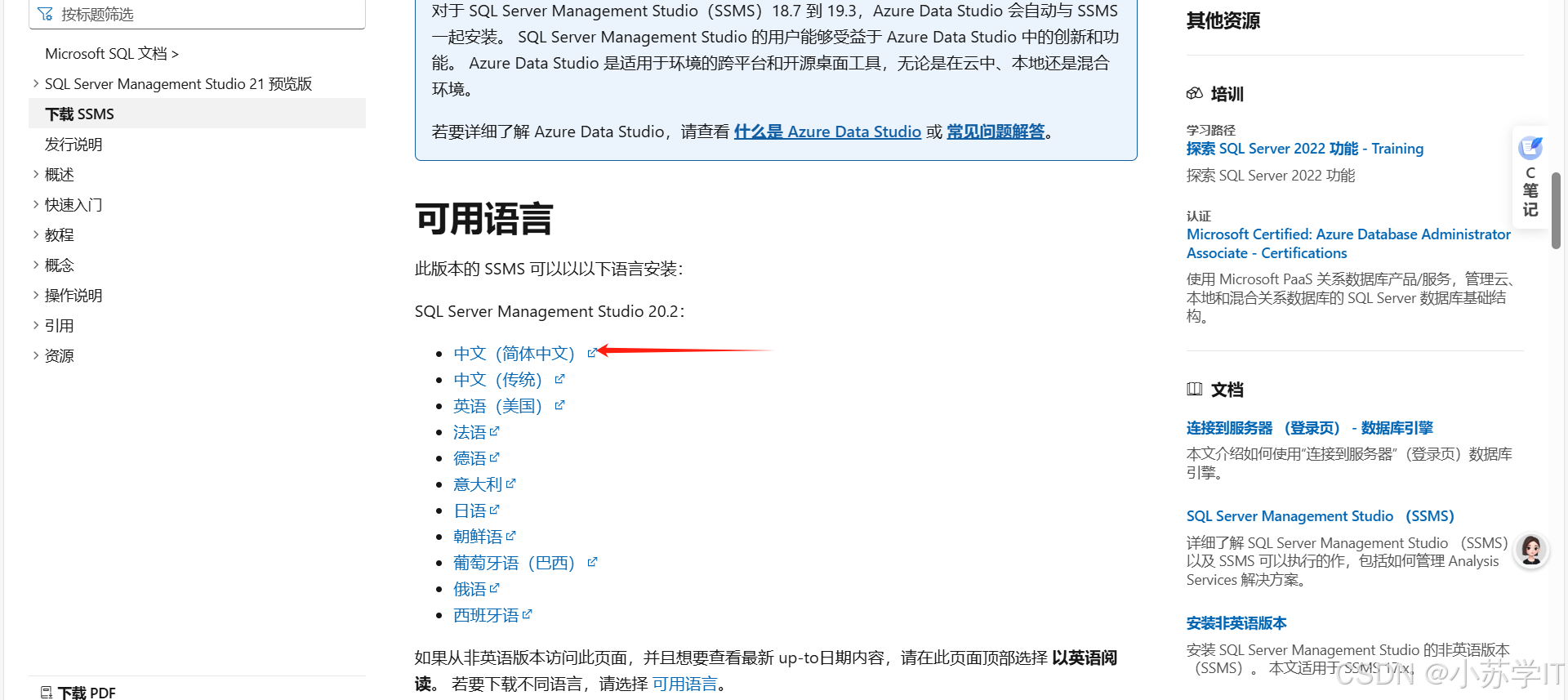Expand the 概念 tree node

tap(35, 265)
